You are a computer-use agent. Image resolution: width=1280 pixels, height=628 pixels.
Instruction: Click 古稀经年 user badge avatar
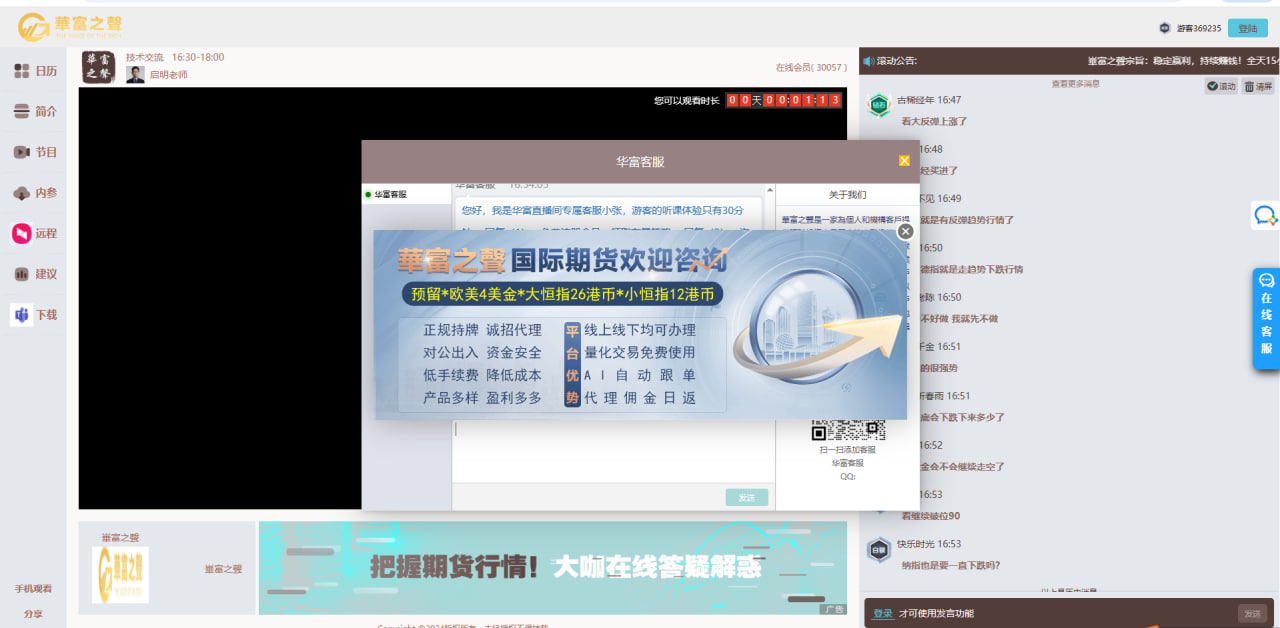[879, 103]
